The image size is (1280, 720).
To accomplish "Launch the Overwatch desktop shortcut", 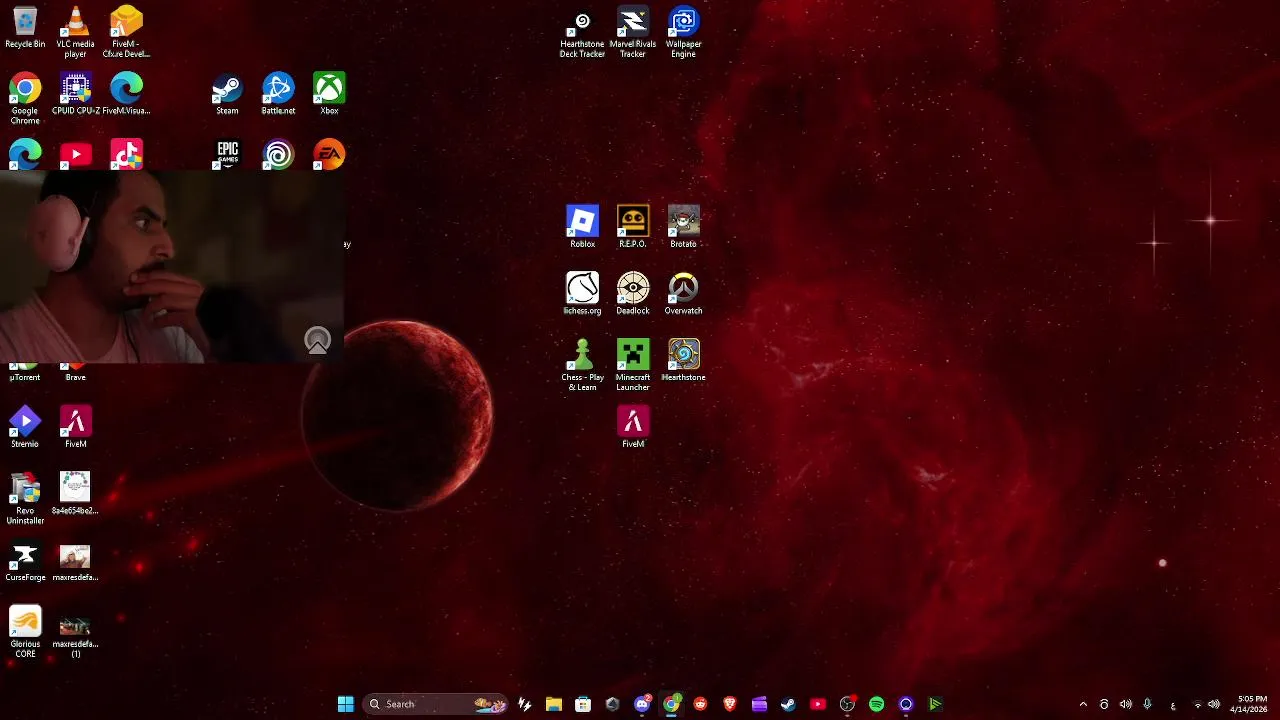I will coord(683,293).
